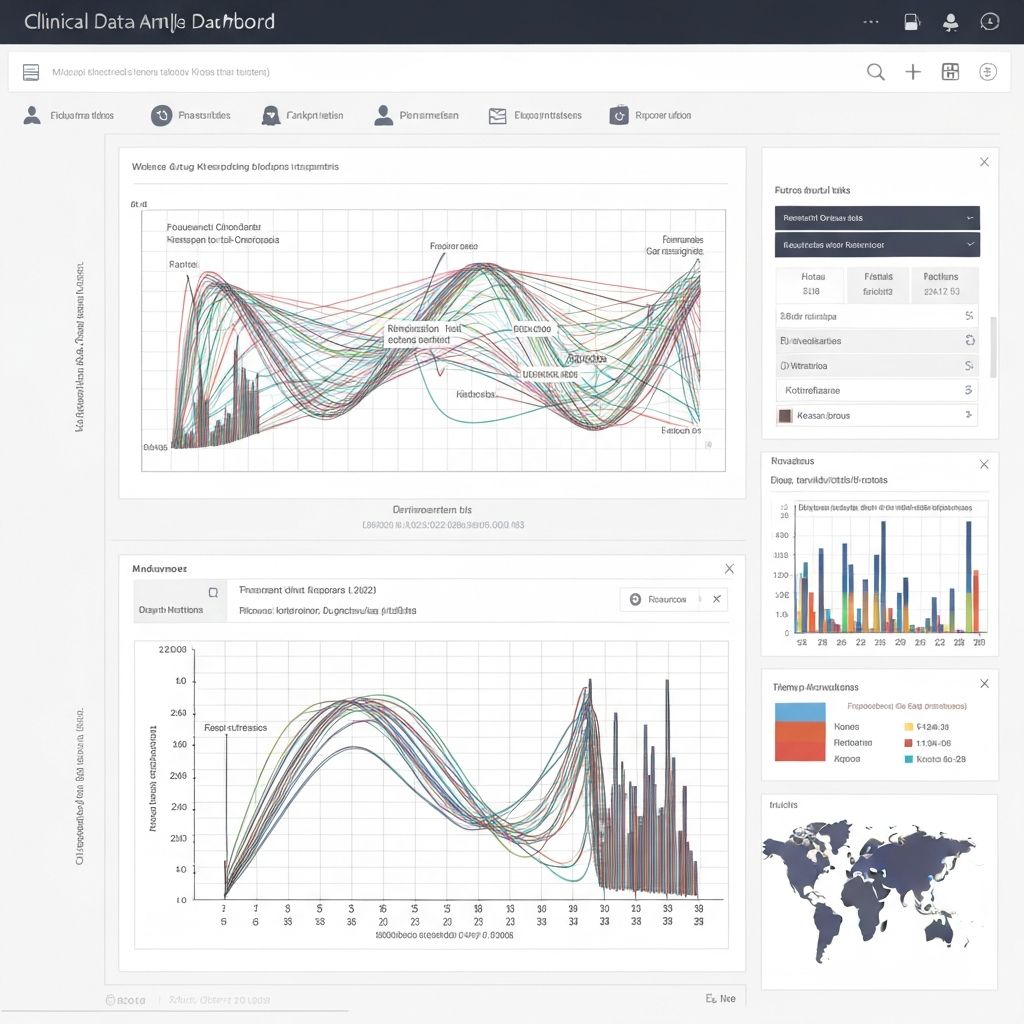Screen dimensions: 1024x1024
Task: Click the large blue-orange color block
Action: pos(800,732)
